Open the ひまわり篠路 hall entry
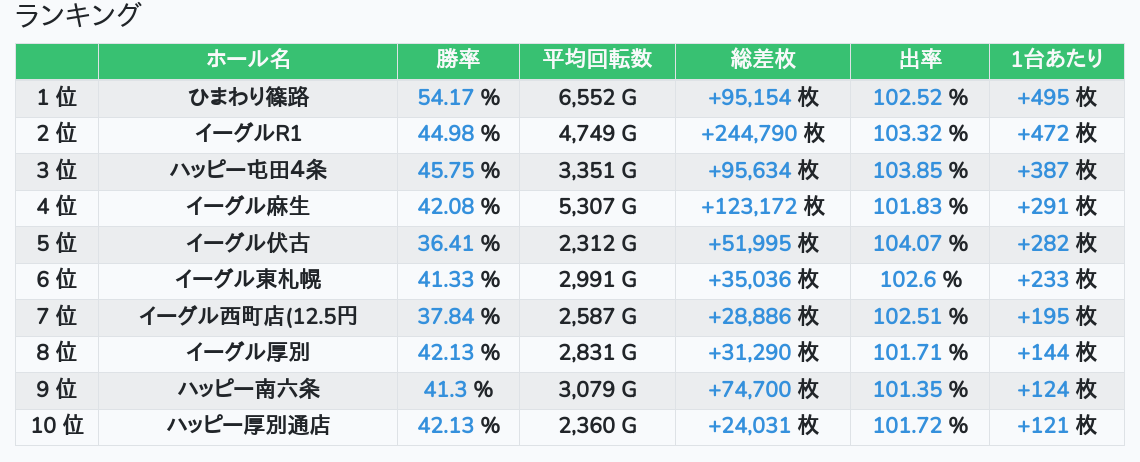 pos(248,97)
